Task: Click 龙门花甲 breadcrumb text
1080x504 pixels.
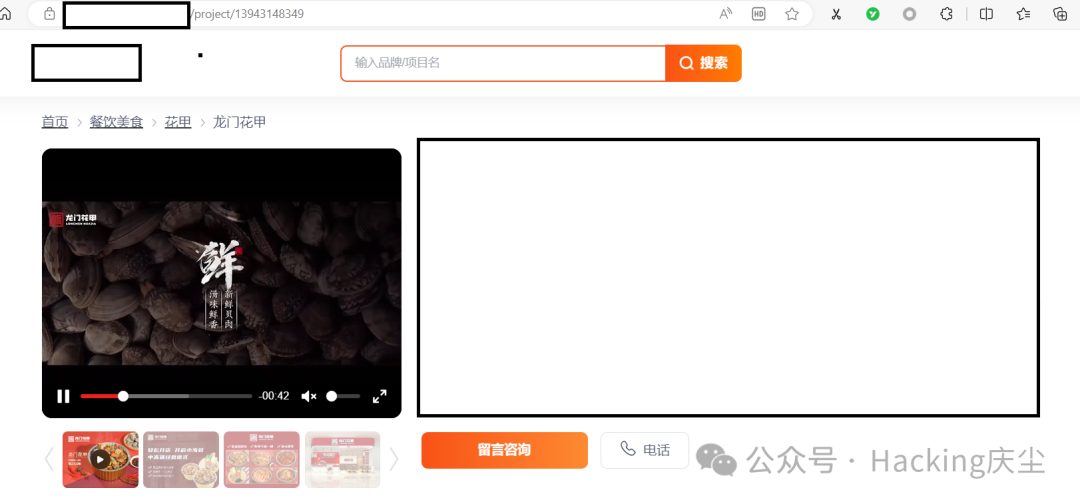Action: coord(240,123)
